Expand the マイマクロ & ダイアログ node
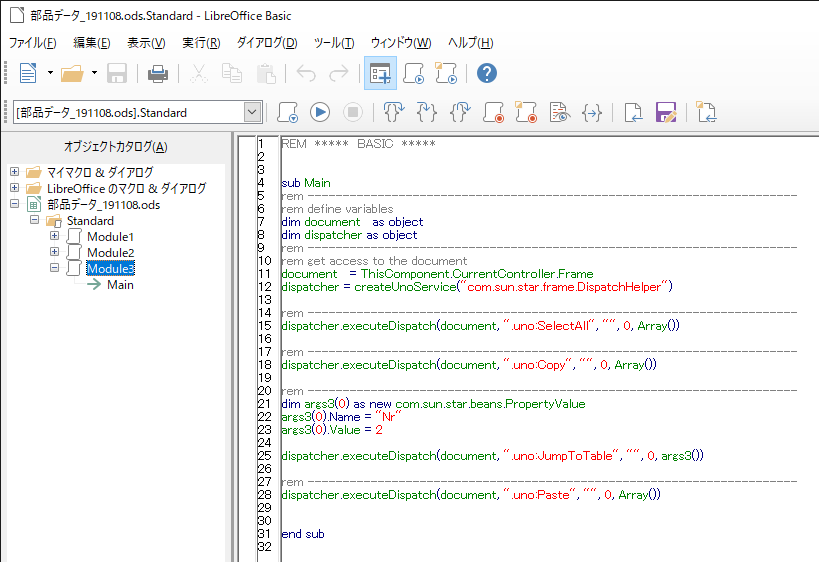The image size is (819, 562). 15,171
